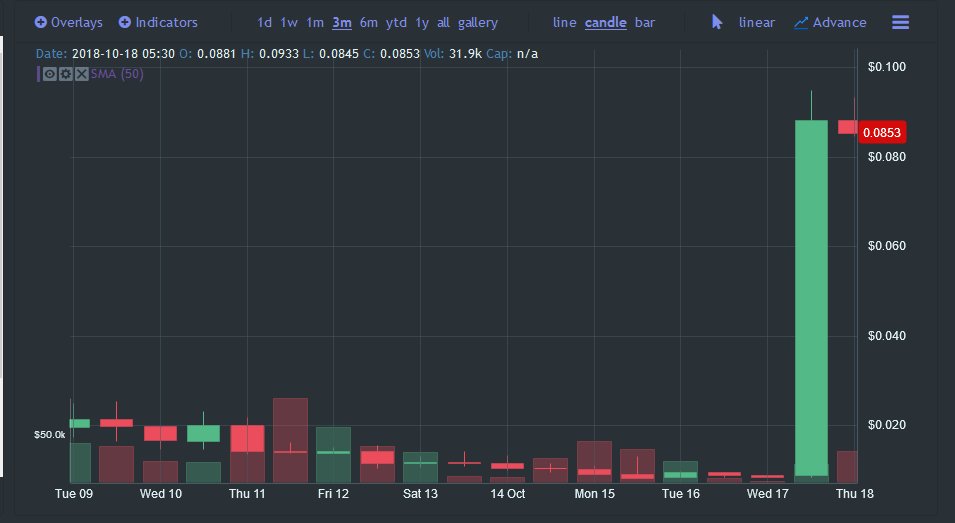Open the hamburger menu
955x523 pixels.
pos(900,22)
